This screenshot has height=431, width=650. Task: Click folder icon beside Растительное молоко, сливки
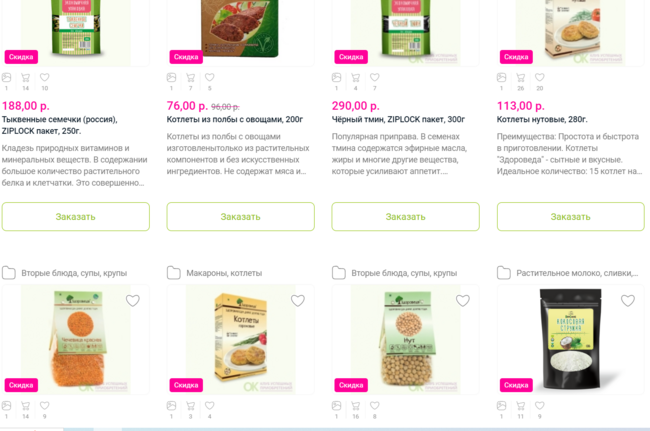[504, 273]
